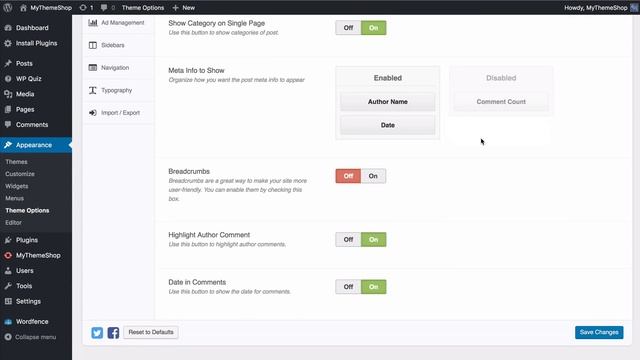The height and width of the screenshot is (360, 640).
Task: Open the Plugins menu
Action: (x=27, y=240)
